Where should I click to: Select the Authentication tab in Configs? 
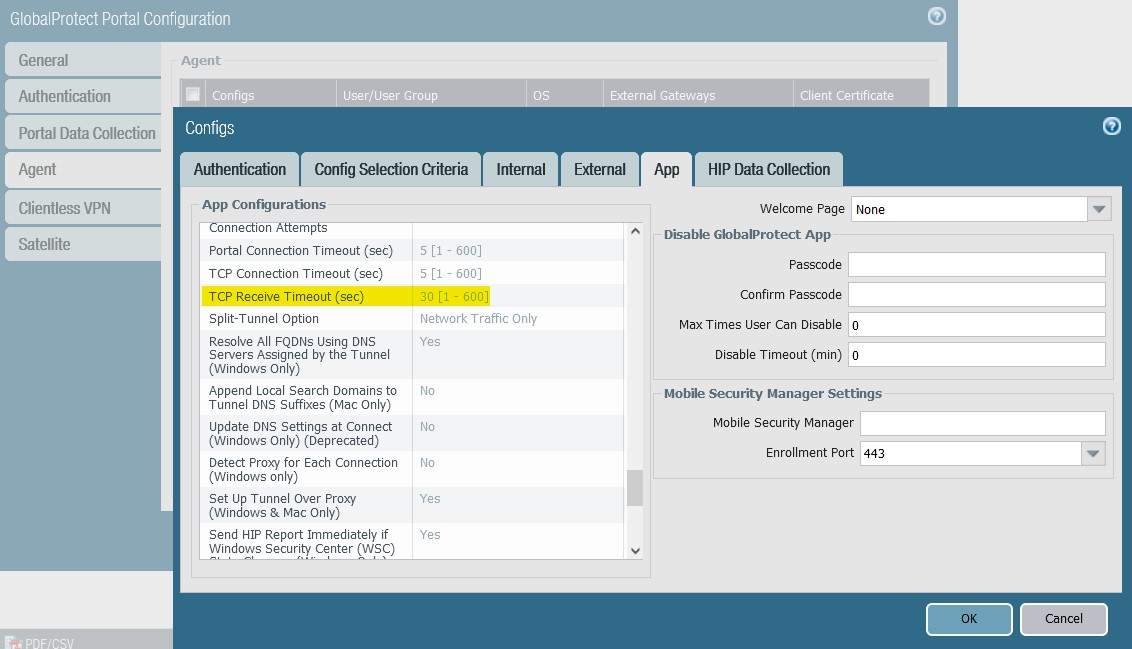[239, 168]
